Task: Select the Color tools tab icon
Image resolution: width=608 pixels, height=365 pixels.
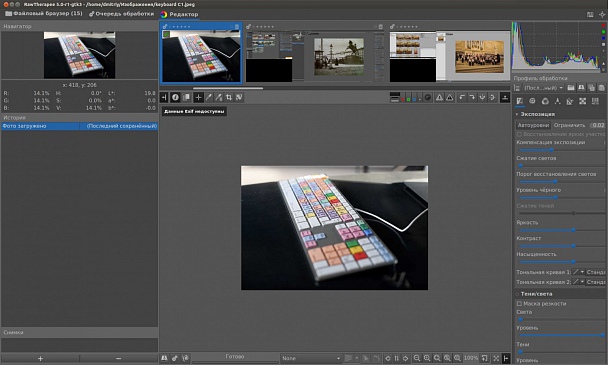Action: pos(545,101)
